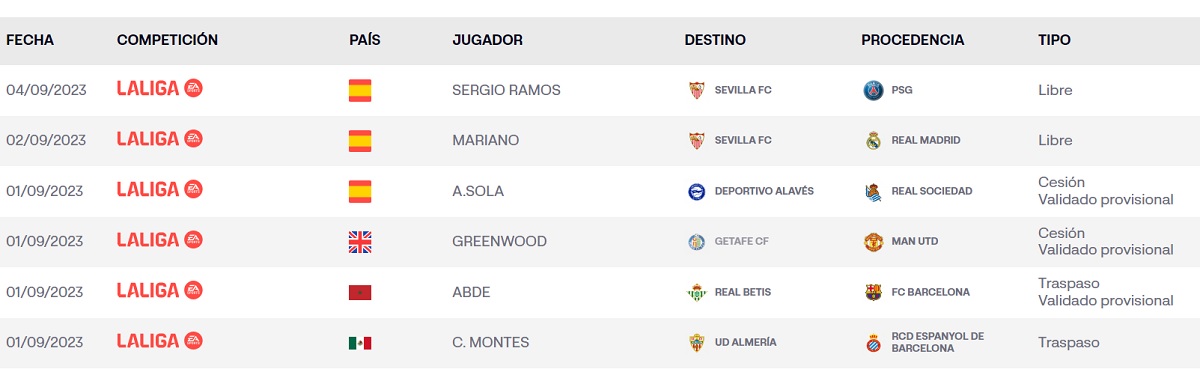Click the LALIGA logo in Sergio Ramos row
The image size is (1200, 372).
point(160,88)
